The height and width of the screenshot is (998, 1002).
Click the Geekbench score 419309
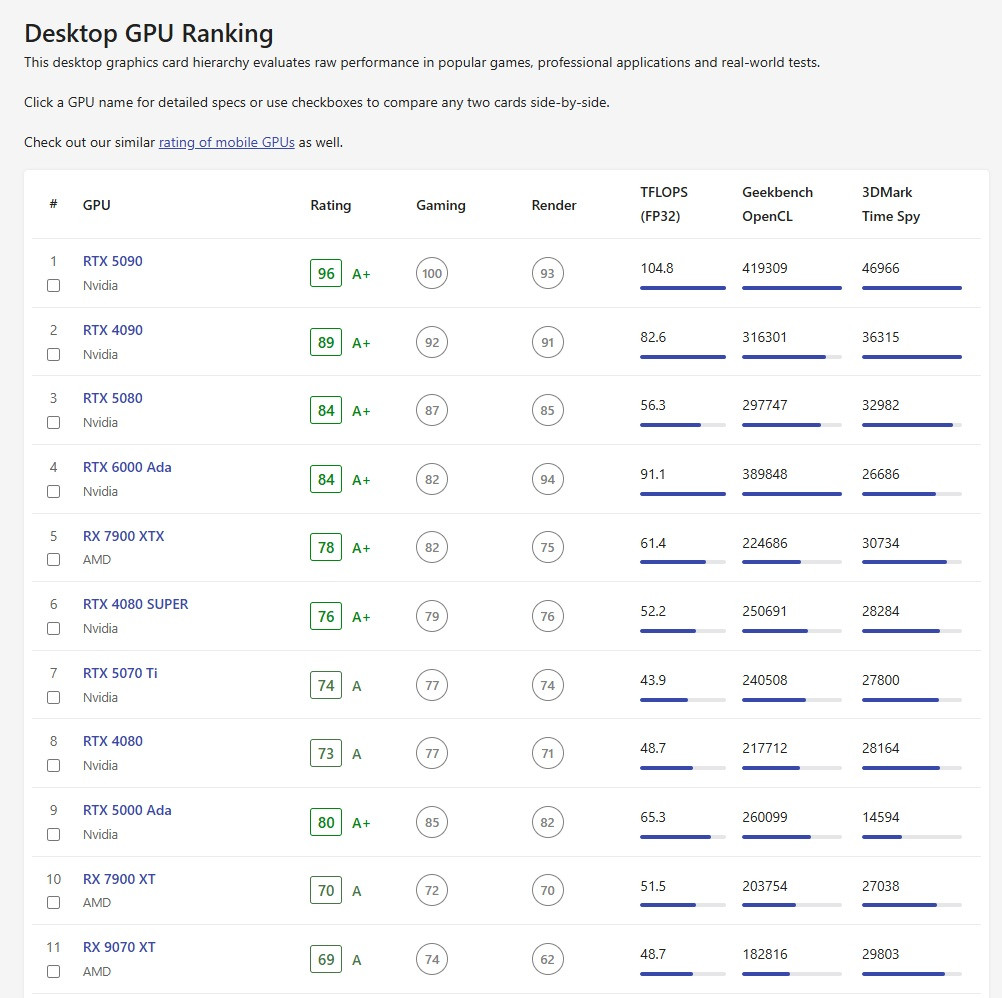tap(765, 268)
